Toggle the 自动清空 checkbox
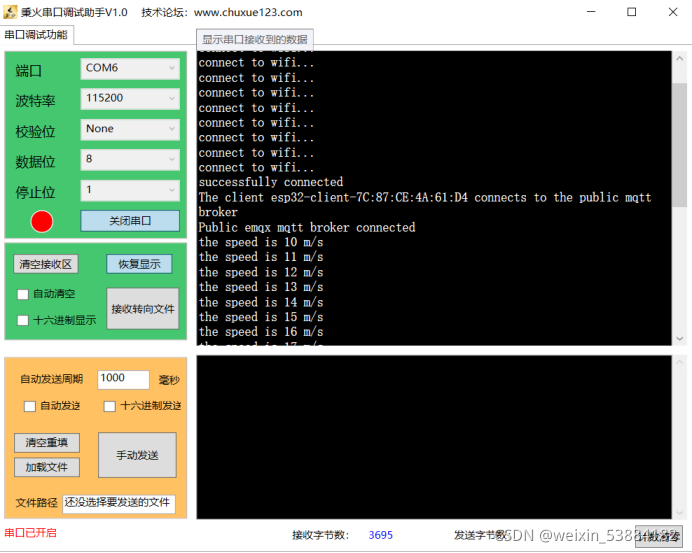692x553 pixels. pos(23,294)
